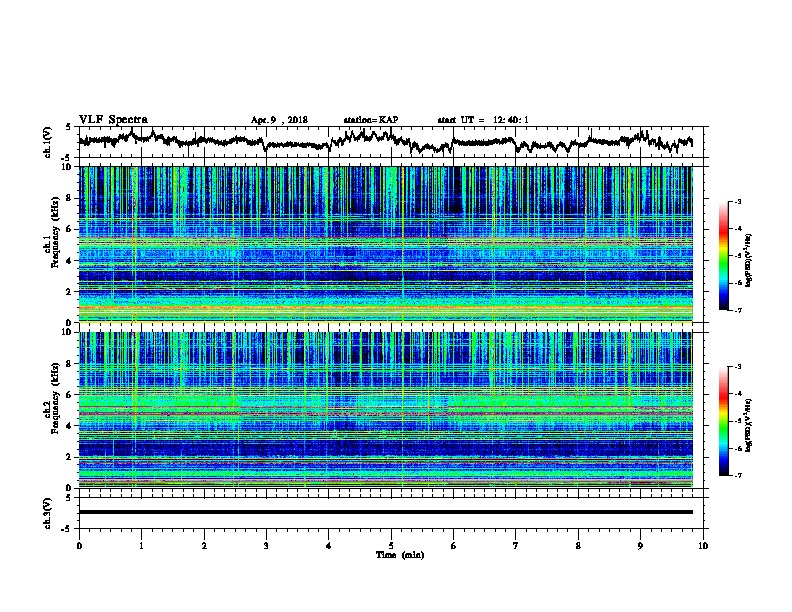Image resolution: width=792 pixels, height=612 pixels.
Task: Click inside the ch.2 spectrogram panel
Action: tap(385, 410)
